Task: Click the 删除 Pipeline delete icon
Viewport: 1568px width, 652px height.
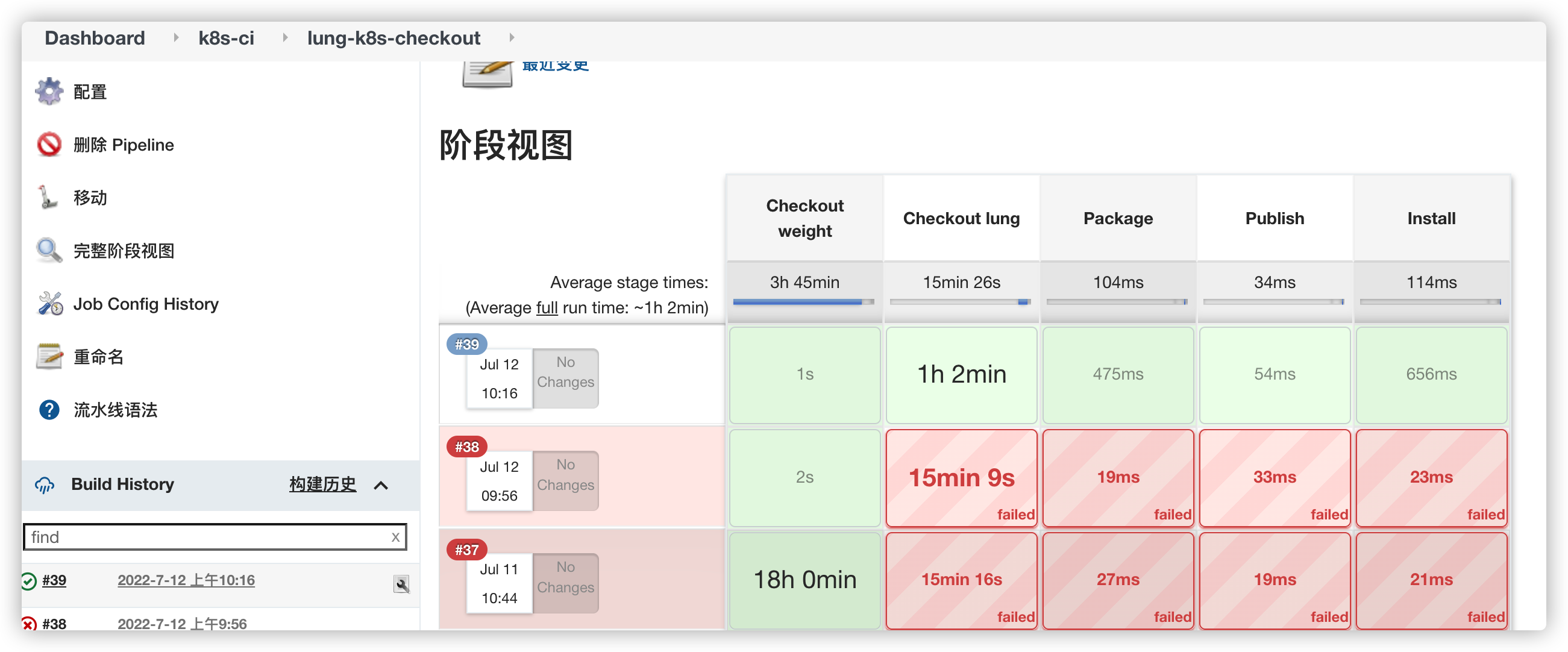Action: pyautogui.click(x=49, y=144)
